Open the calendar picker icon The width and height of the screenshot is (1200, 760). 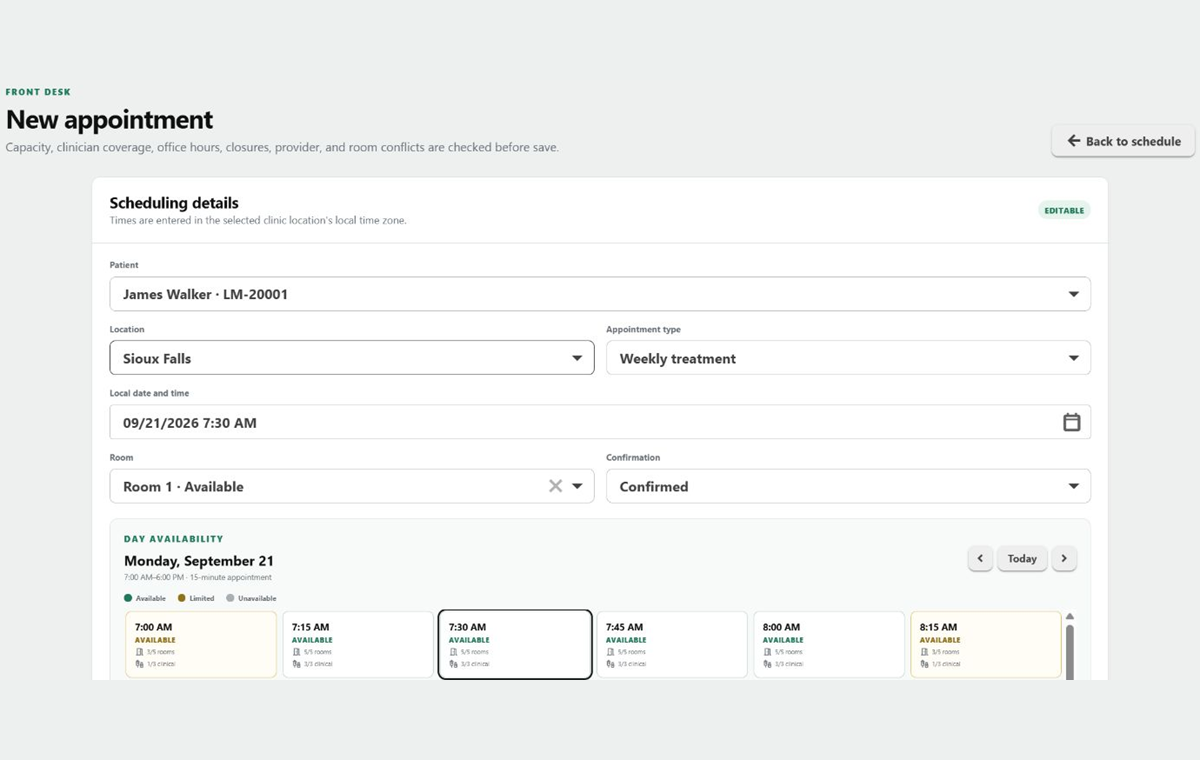point(1071,422)
